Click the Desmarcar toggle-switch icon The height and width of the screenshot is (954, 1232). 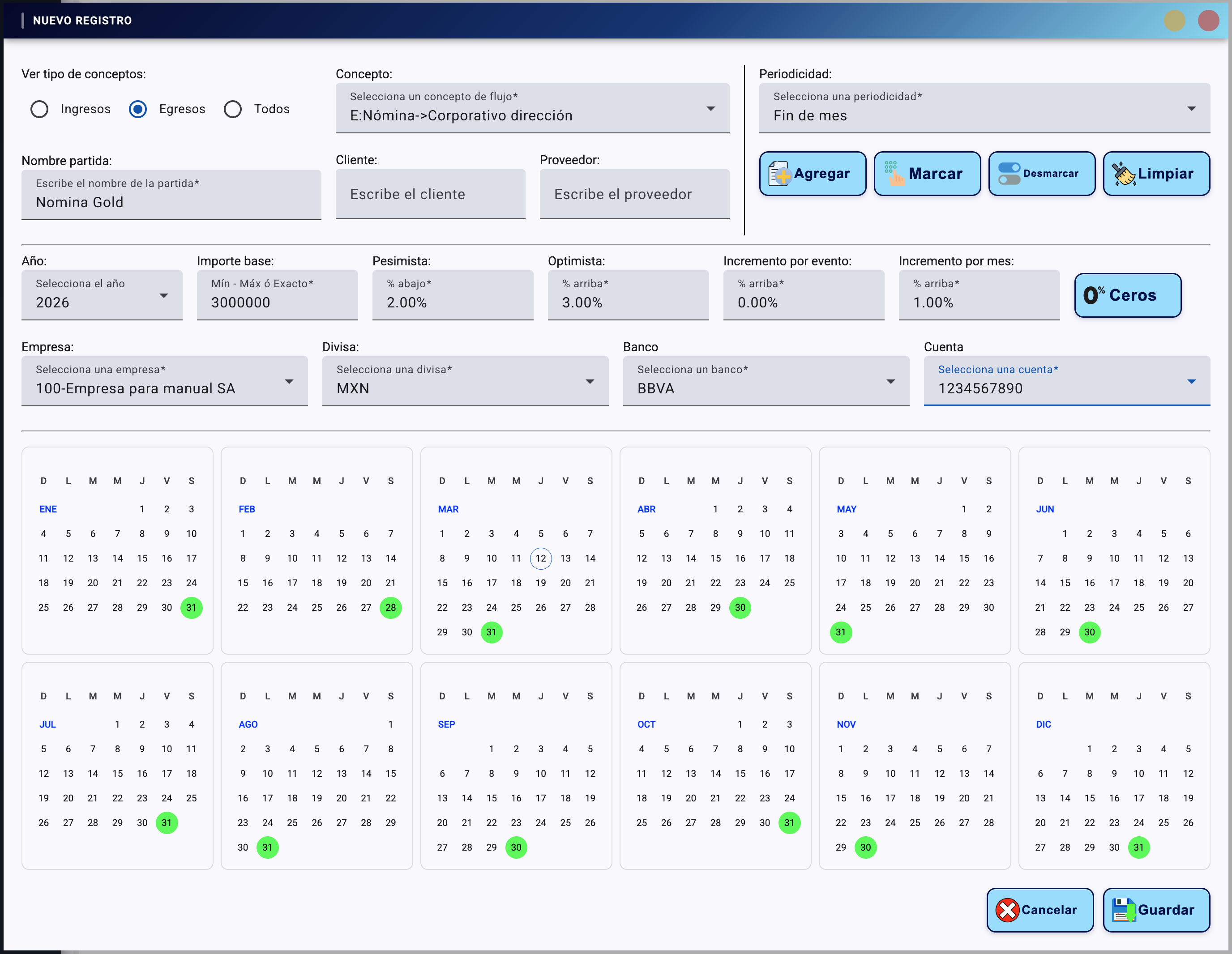(x=1009, y=174)
